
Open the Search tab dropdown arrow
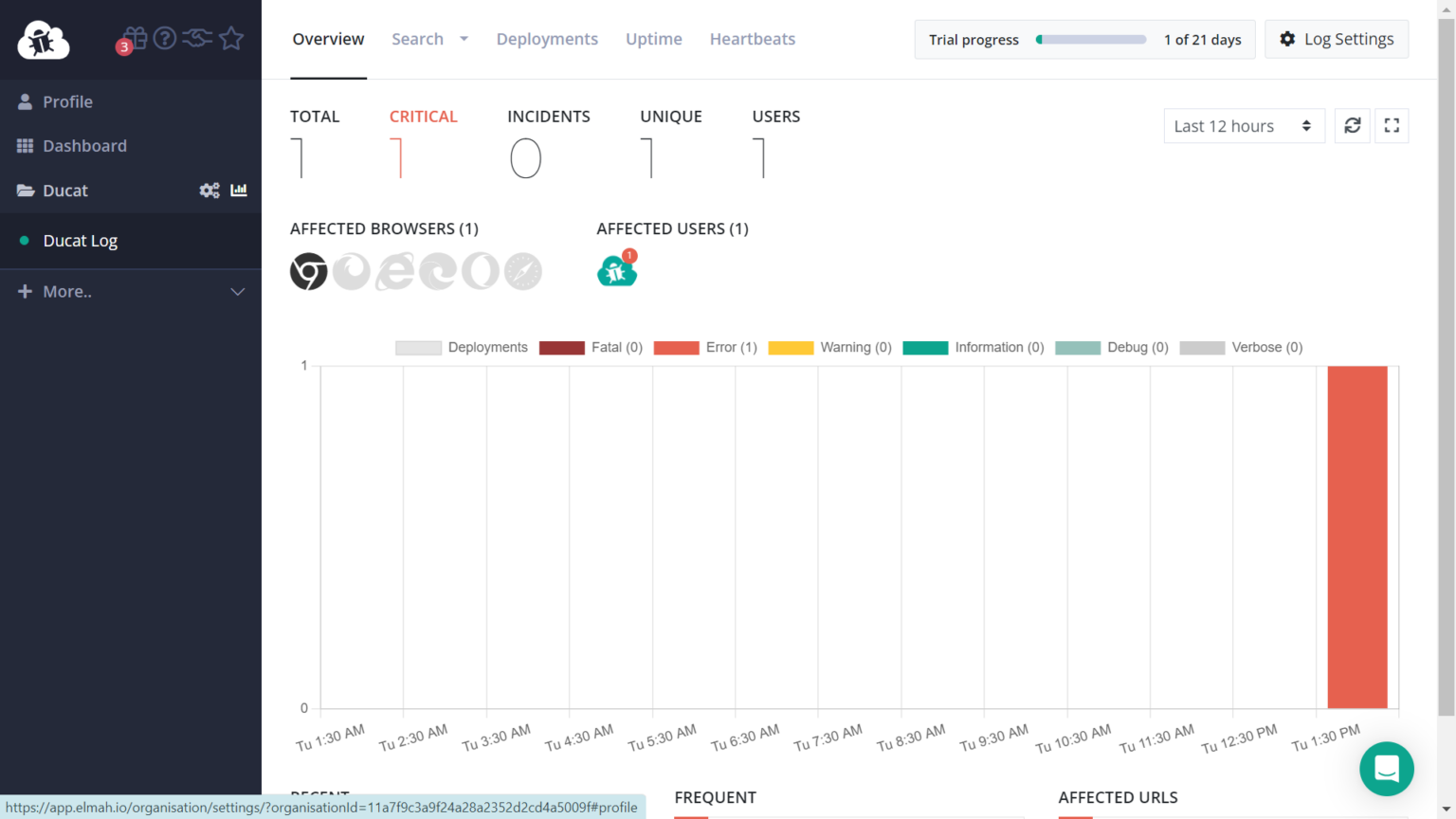click(x=464, y=39)
